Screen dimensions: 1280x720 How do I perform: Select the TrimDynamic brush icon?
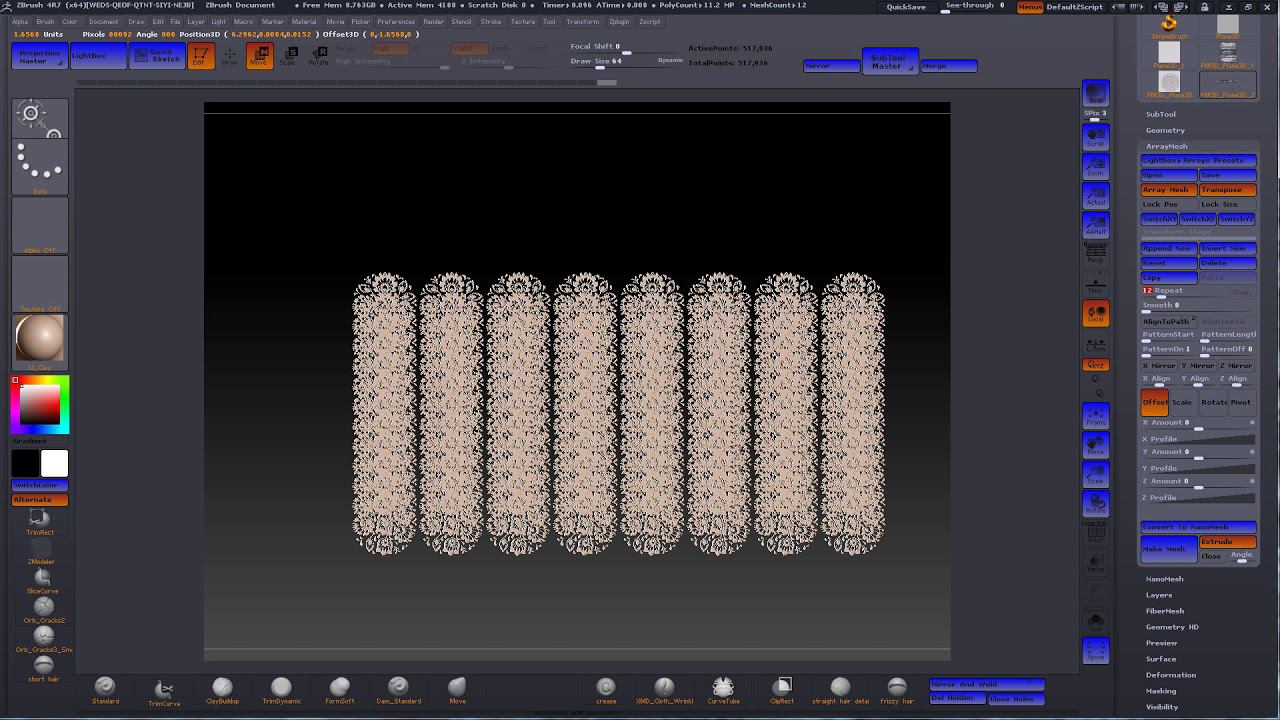[281, 689]
